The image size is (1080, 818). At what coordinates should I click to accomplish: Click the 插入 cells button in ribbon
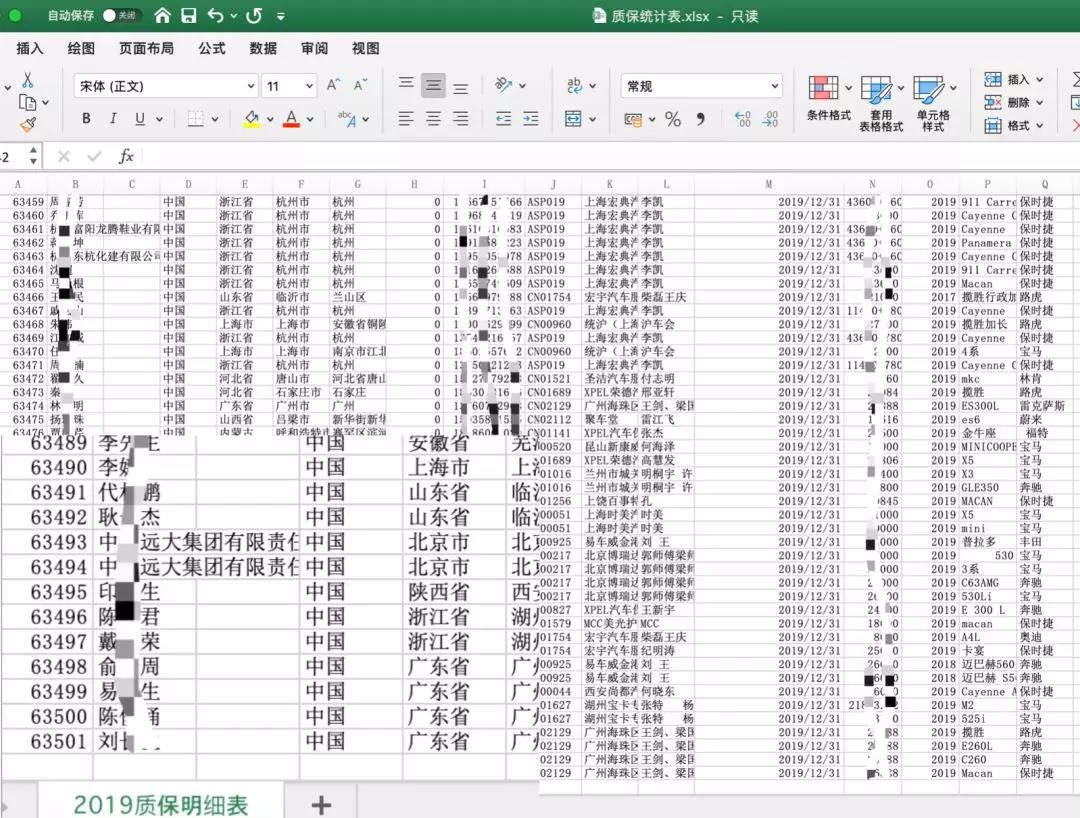[1013, 80]
